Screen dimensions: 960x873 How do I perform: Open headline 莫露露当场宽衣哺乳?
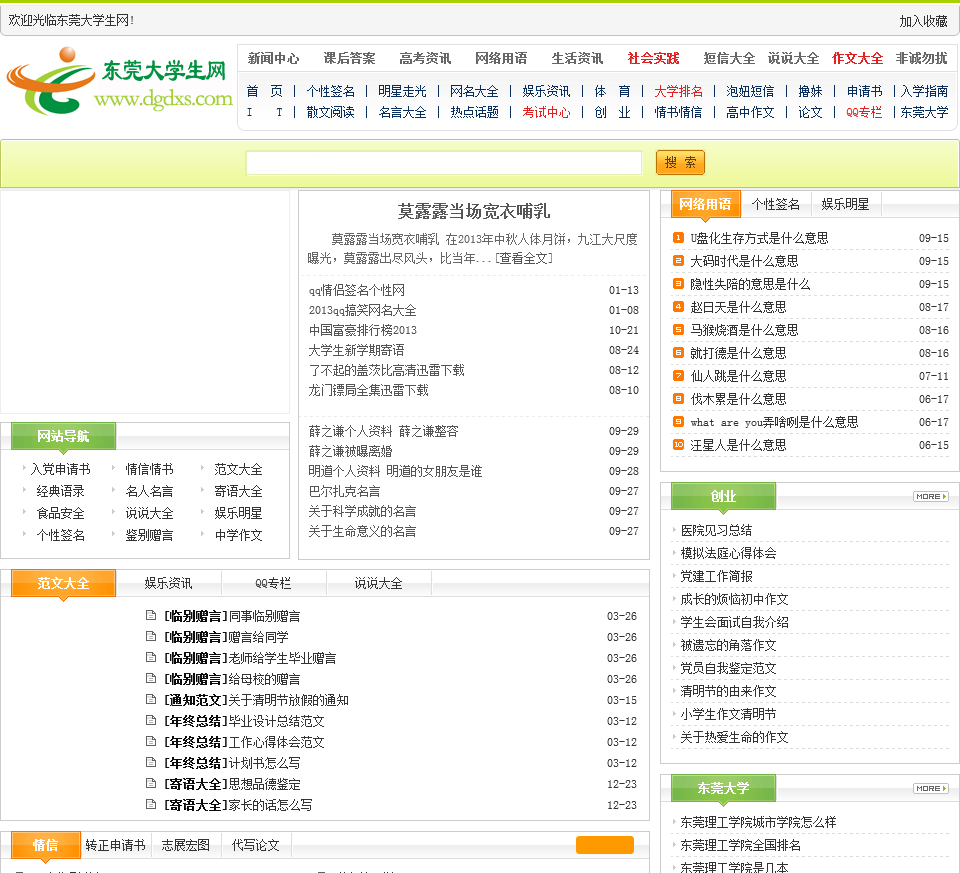pyautogui.click(x=473, y=211)
